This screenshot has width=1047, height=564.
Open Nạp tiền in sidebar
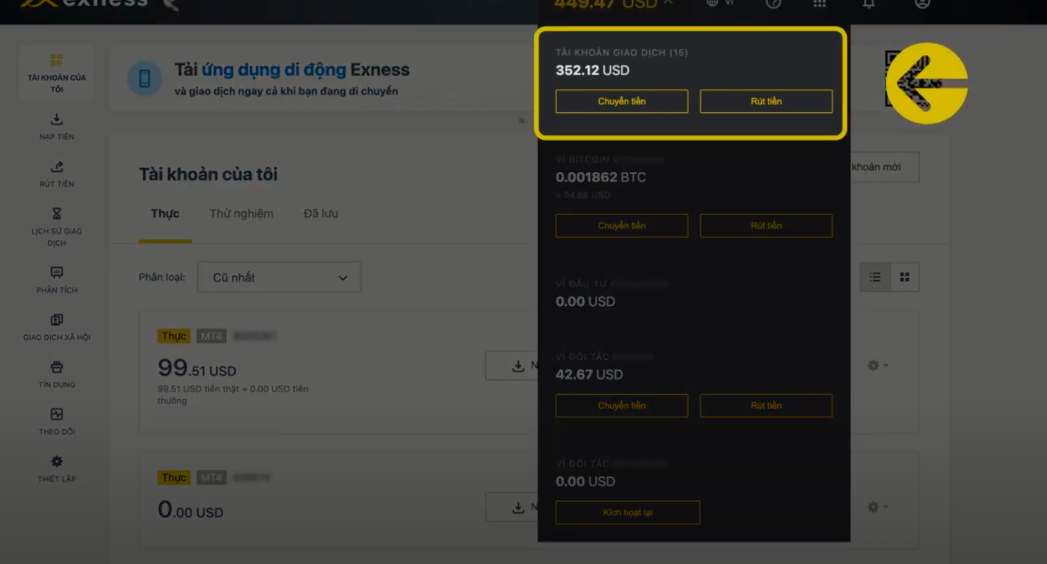[57, 127]
